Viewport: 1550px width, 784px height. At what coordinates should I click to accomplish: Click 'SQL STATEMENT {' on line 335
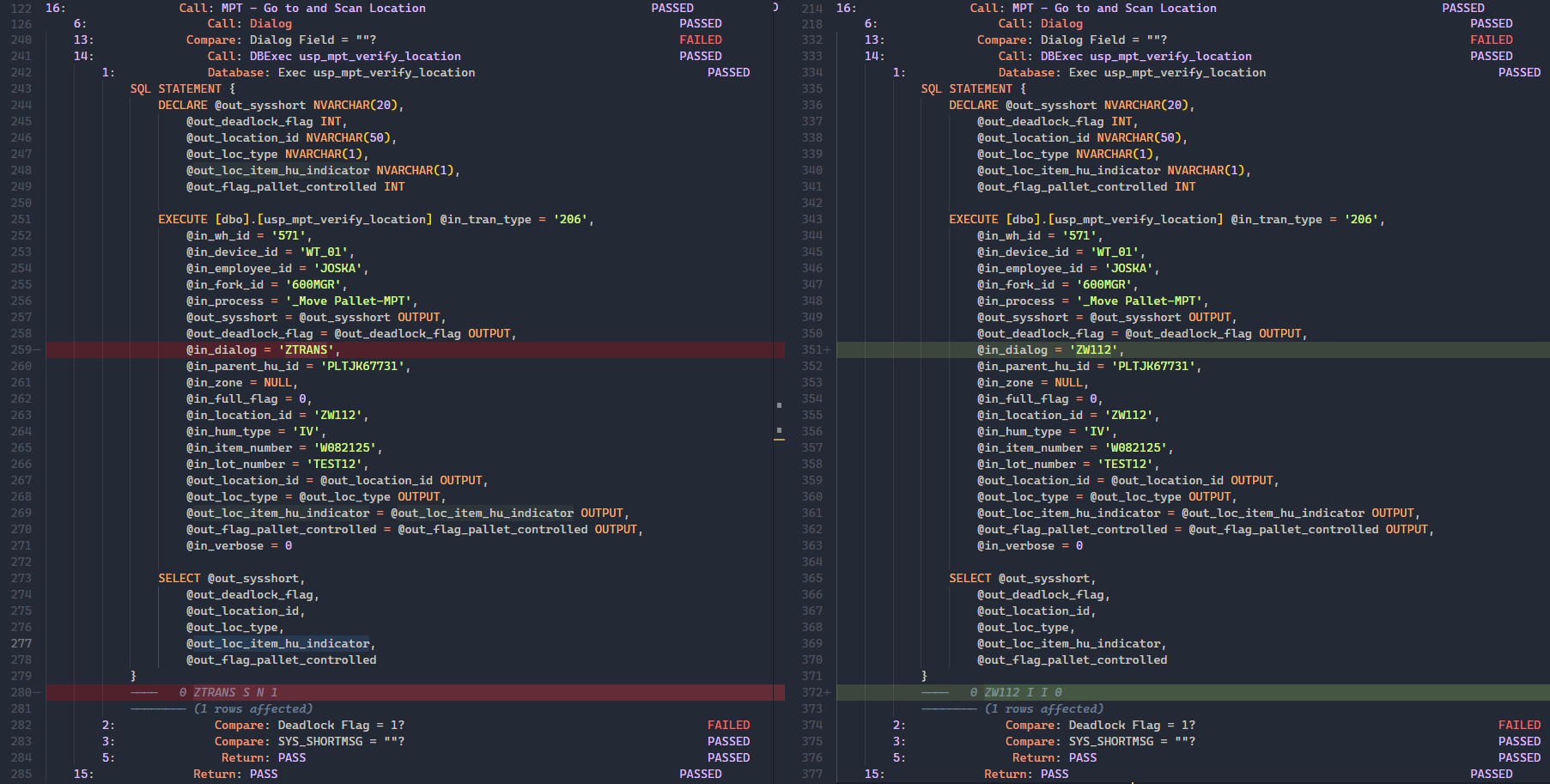(x=974, y=88)
